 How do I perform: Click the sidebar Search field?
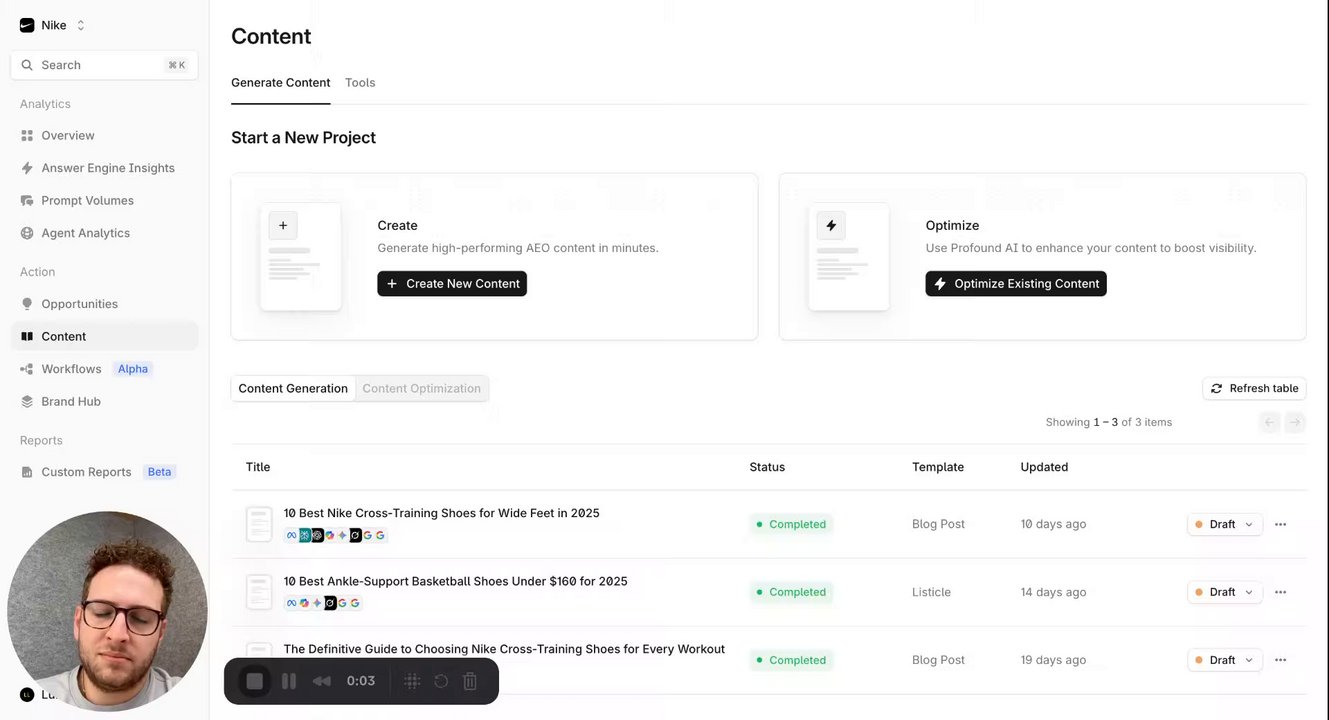(104, 65)
